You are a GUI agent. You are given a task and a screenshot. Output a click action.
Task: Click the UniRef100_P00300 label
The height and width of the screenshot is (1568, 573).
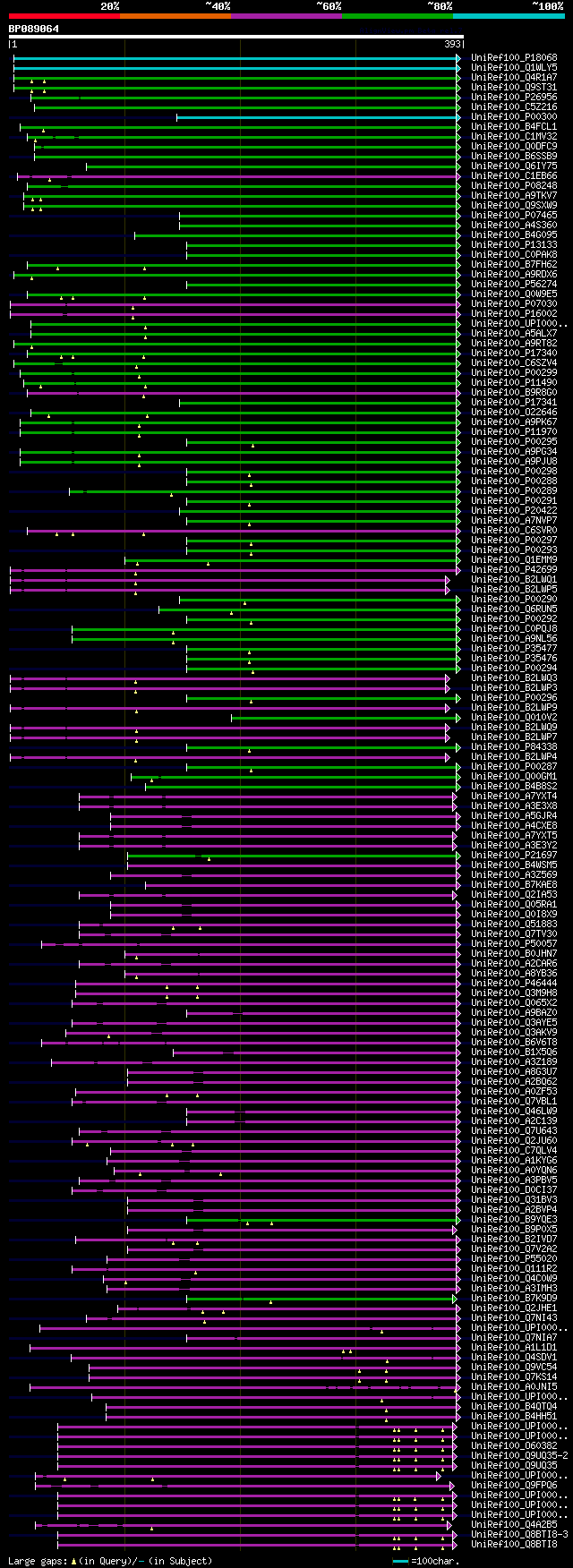coord(514,116)
